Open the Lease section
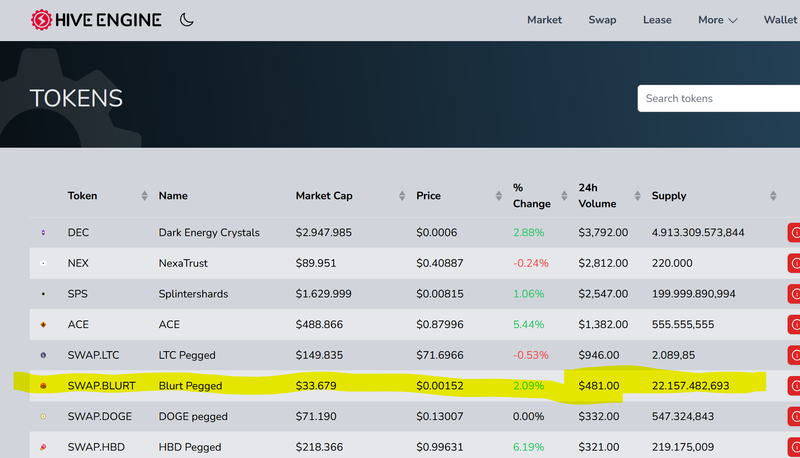This screenshot has width=800, height=458. pyautogui.click(x=657, y=20)
